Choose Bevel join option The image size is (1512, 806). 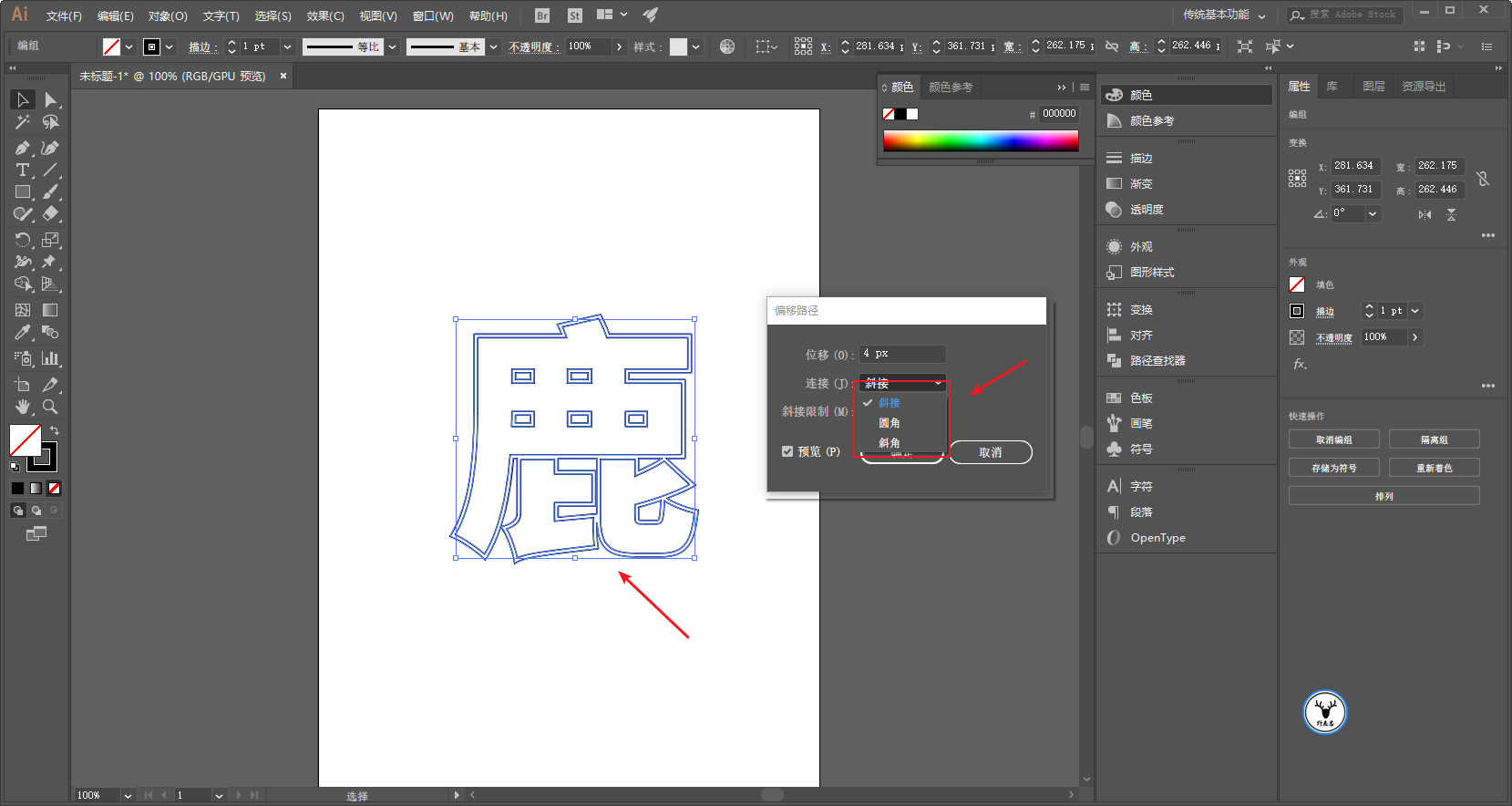pos(890,443)
